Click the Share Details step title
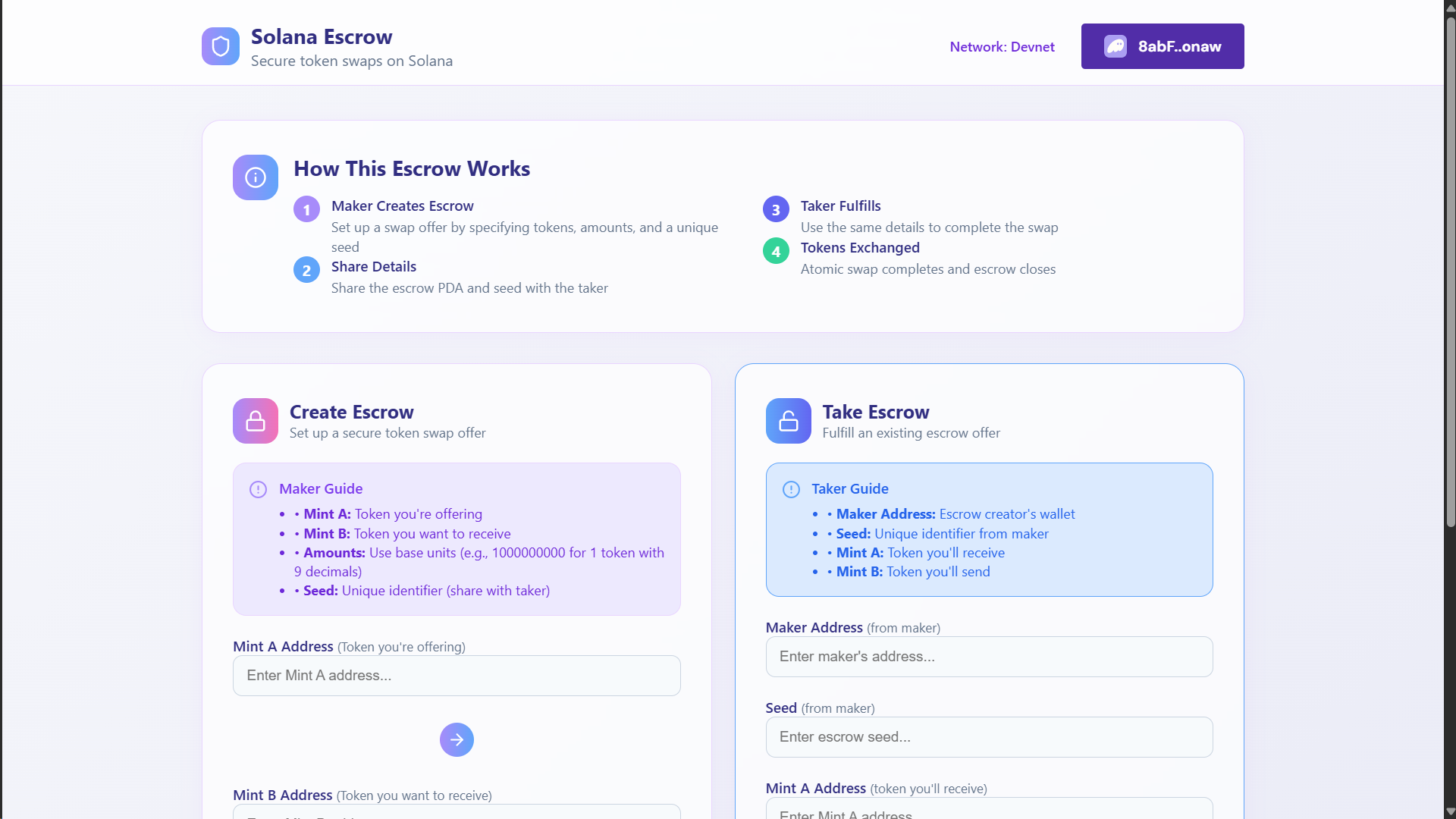The image size is (1456, 819). click(x=374, y=267)
